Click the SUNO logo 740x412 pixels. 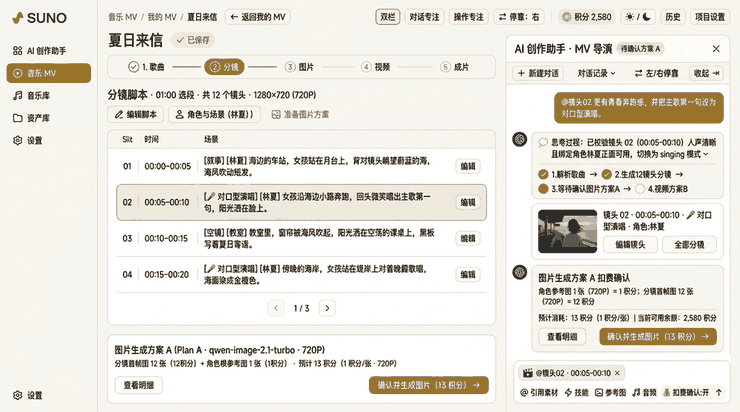point(40,18)
